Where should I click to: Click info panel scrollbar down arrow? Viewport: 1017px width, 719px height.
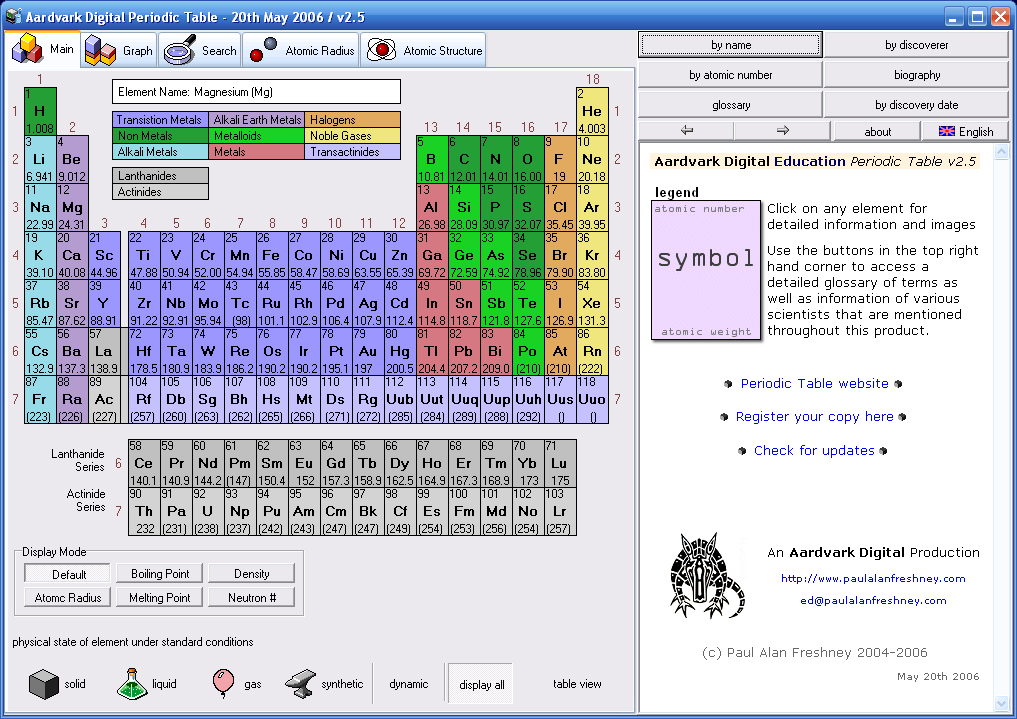(x=1001, y=703)
